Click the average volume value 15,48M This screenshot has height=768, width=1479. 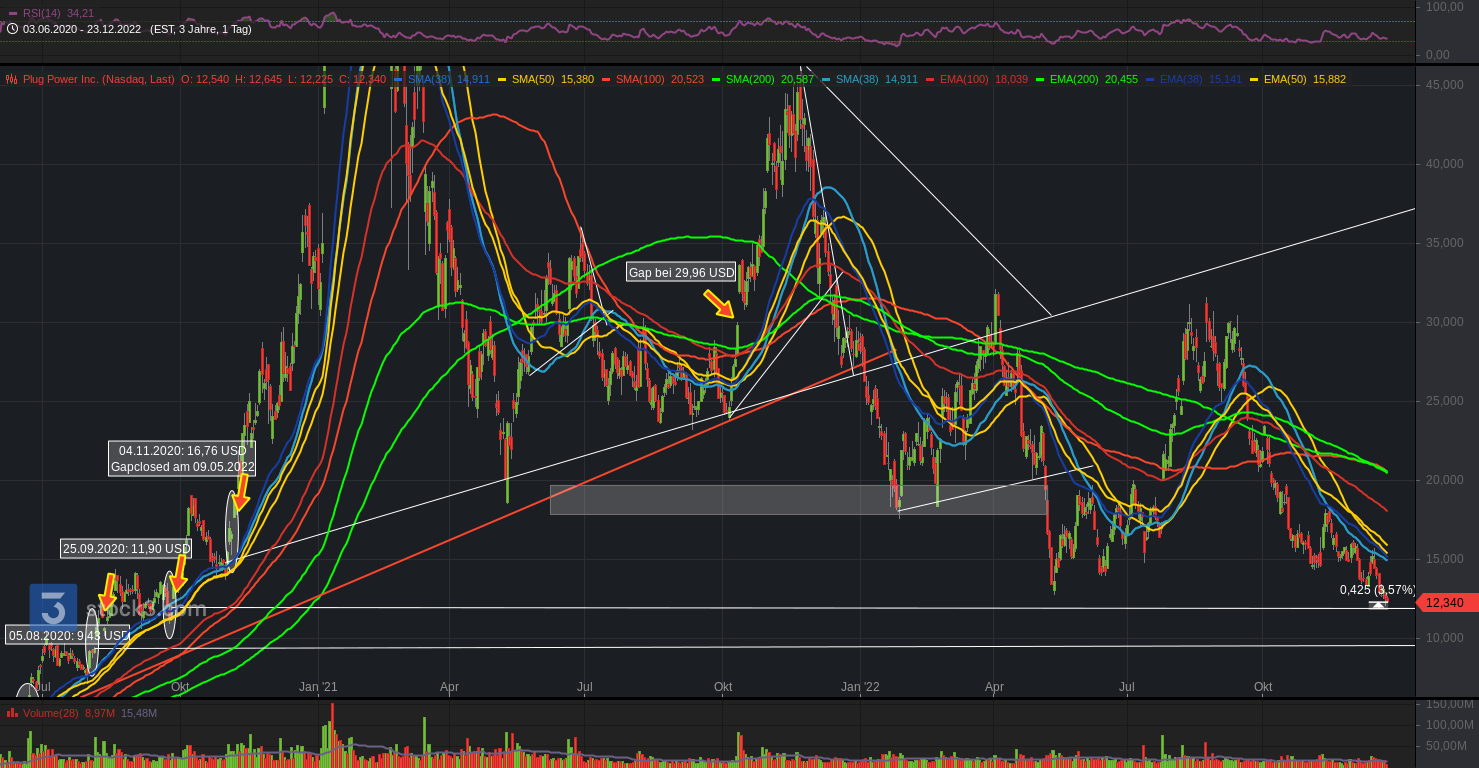(x=139, y=713)
